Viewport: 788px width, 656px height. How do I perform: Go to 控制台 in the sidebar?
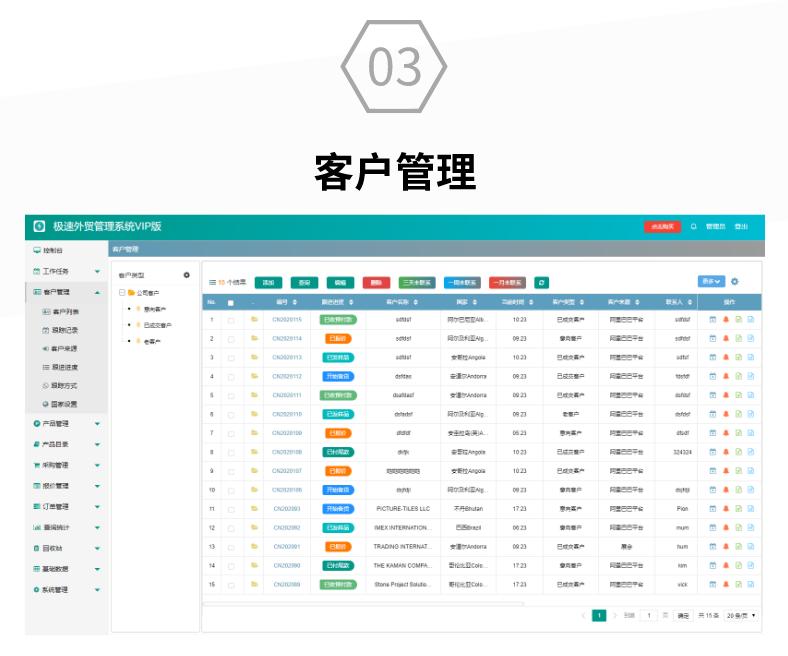click(x=53, y=250)
